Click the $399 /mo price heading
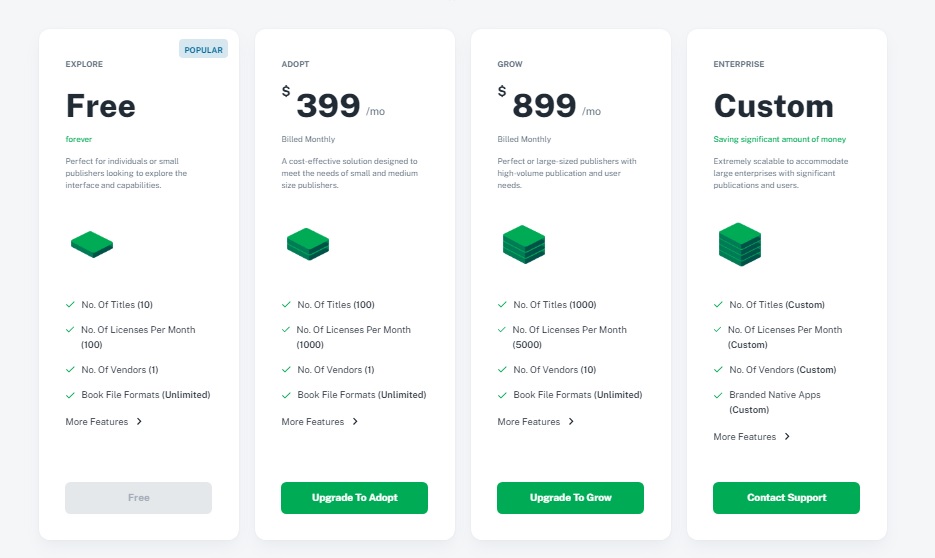The height and width of the screenshot is (558, 935). [333, 104]
